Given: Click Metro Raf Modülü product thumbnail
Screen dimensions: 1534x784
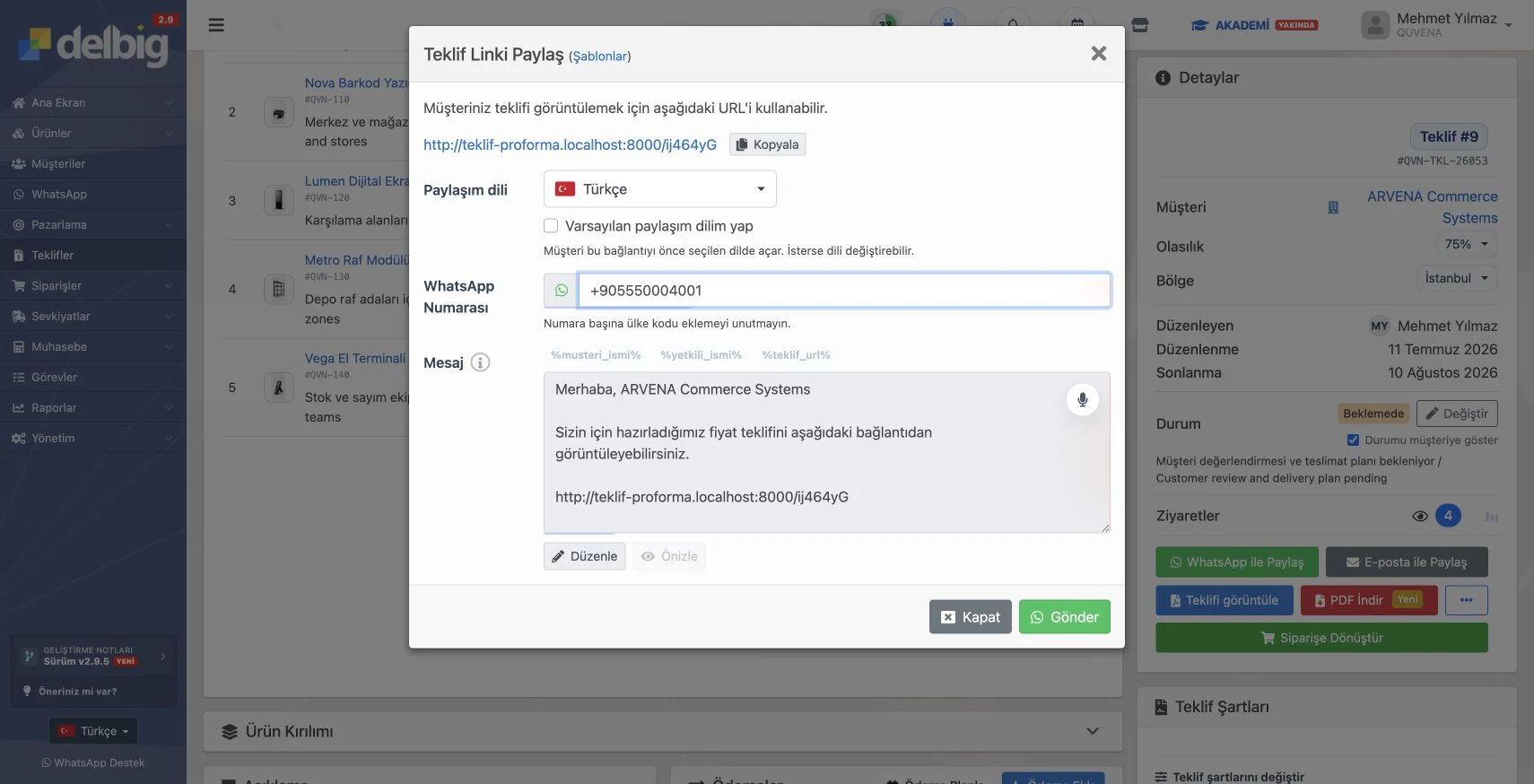Looking at the screenshot, I should point(279,289).
